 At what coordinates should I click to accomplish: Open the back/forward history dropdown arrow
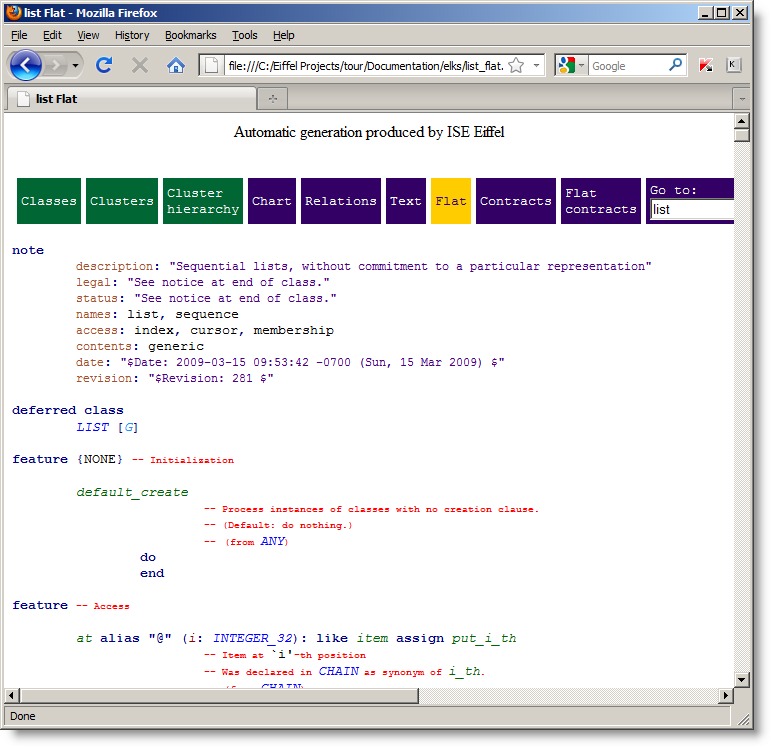coord(76,66)
